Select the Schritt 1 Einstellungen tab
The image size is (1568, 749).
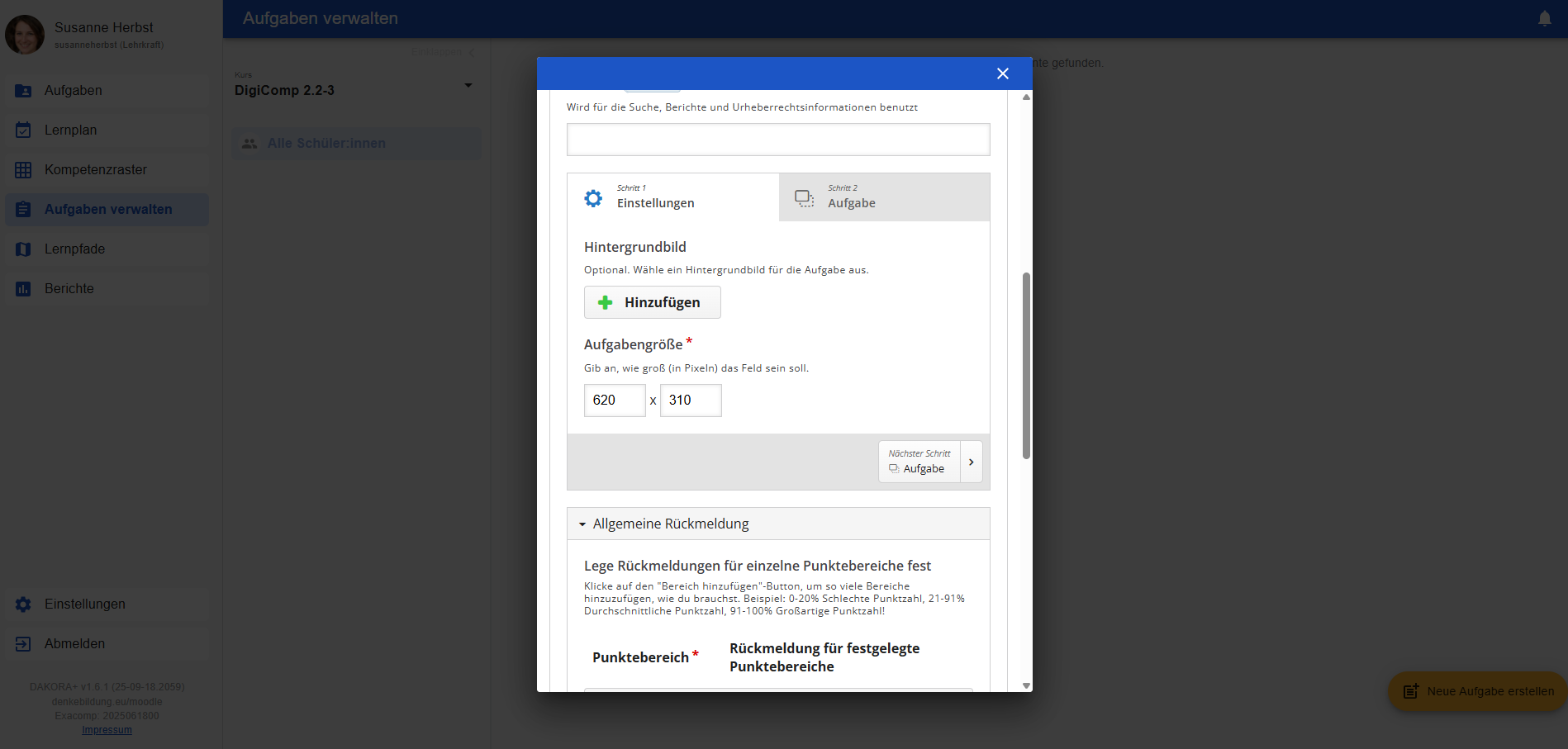point(672,197)
